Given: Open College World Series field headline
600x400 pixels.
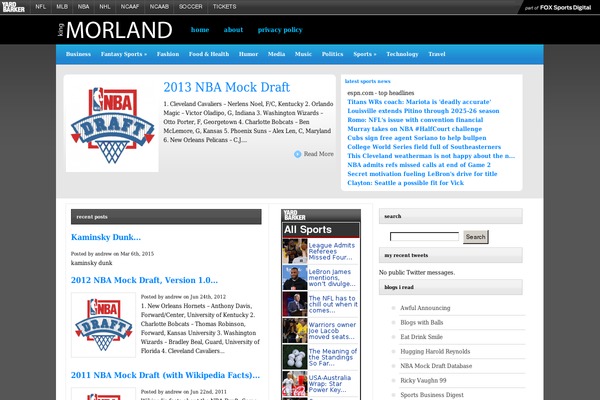Looking at the screenshot, I should pyautogui.click(x=424, y=147).
